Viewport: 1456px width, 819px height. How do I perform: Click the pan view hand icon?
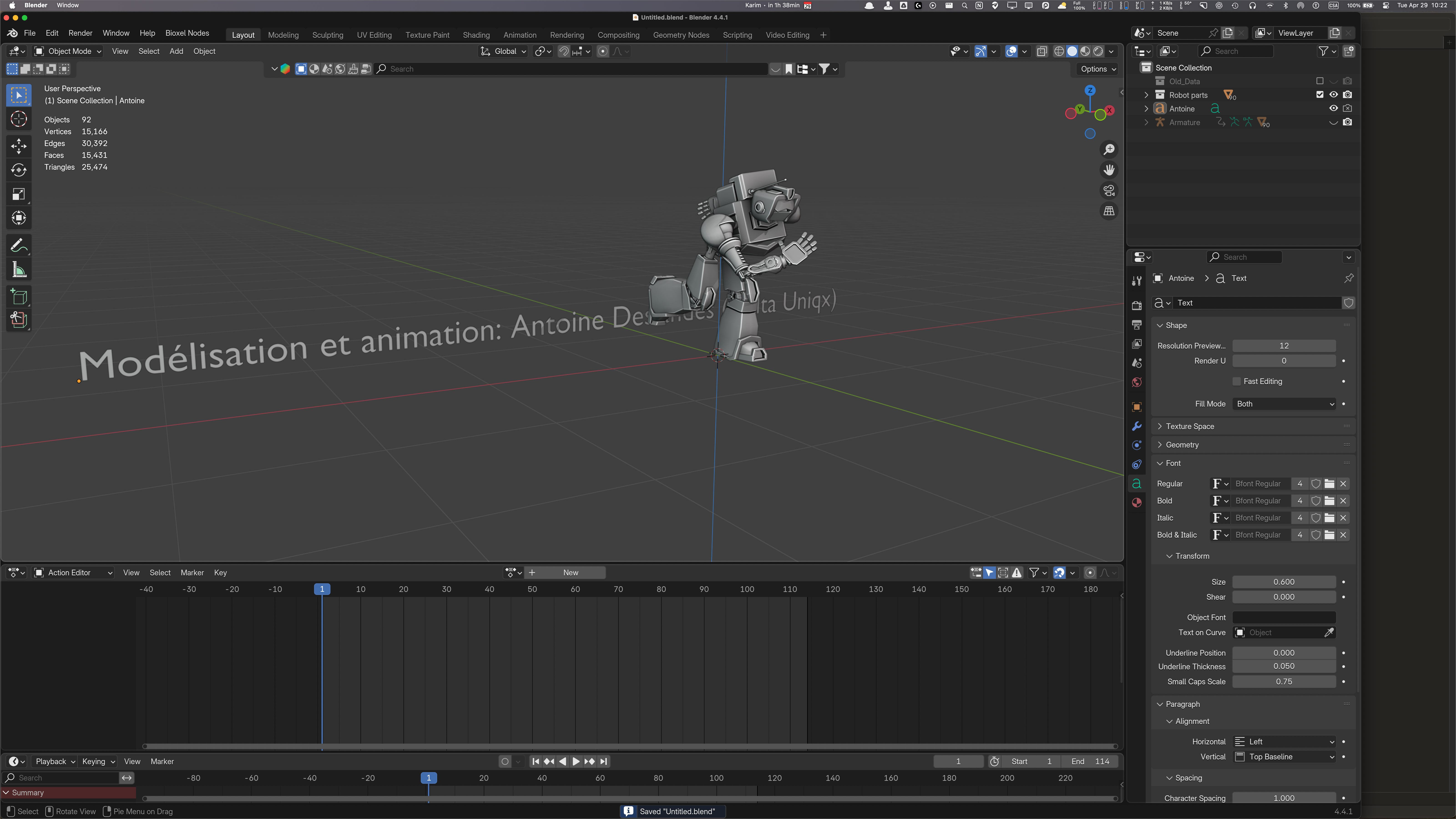[x=1109, y=170]
